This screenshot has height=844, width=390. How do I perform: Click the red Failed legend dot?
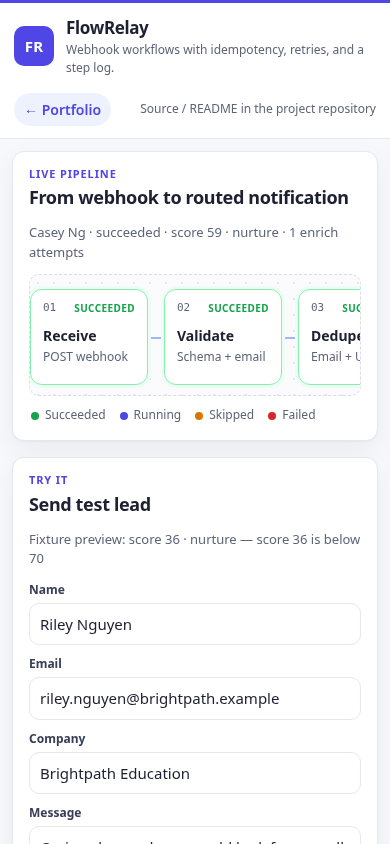(x=272, y=416)
